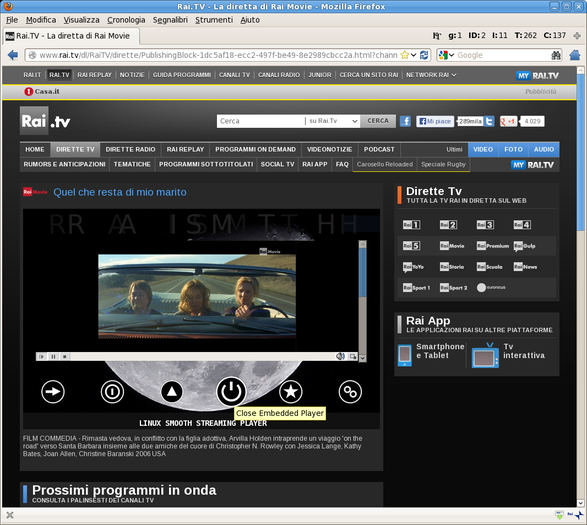Click the play button in the player bar
587x525 pixels.
click(x=42, y=356)
